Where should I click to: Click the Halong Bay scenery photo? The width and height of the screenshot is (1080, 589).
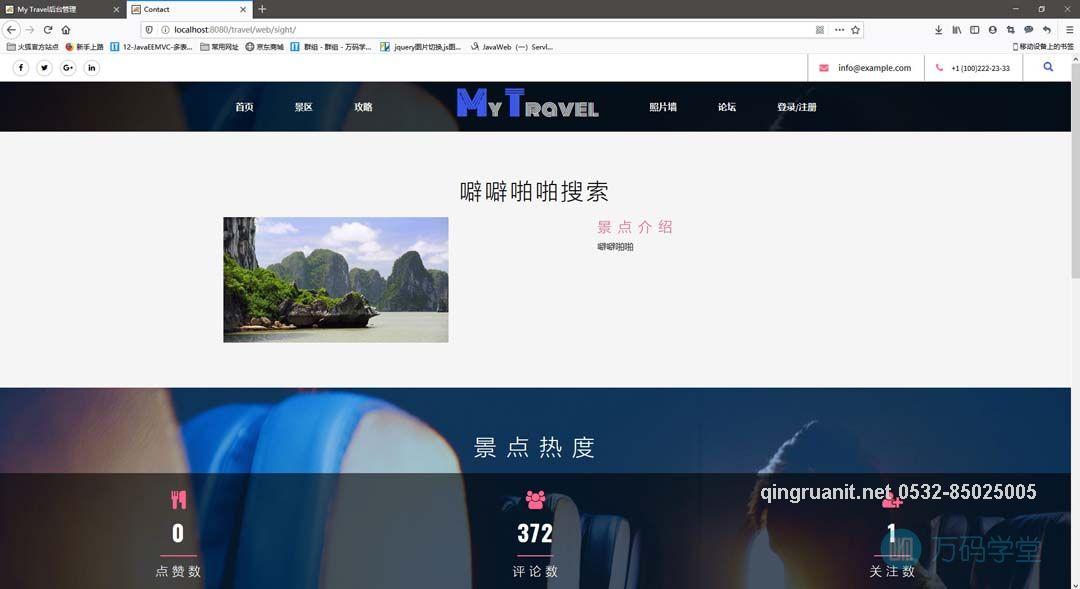pos(335,279)
